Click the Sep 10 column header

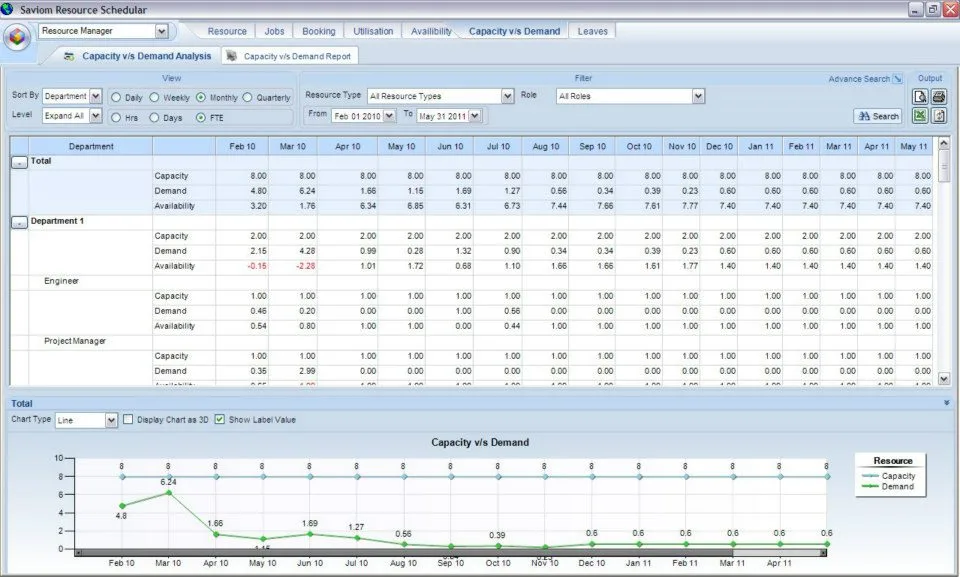coord(592,146)
